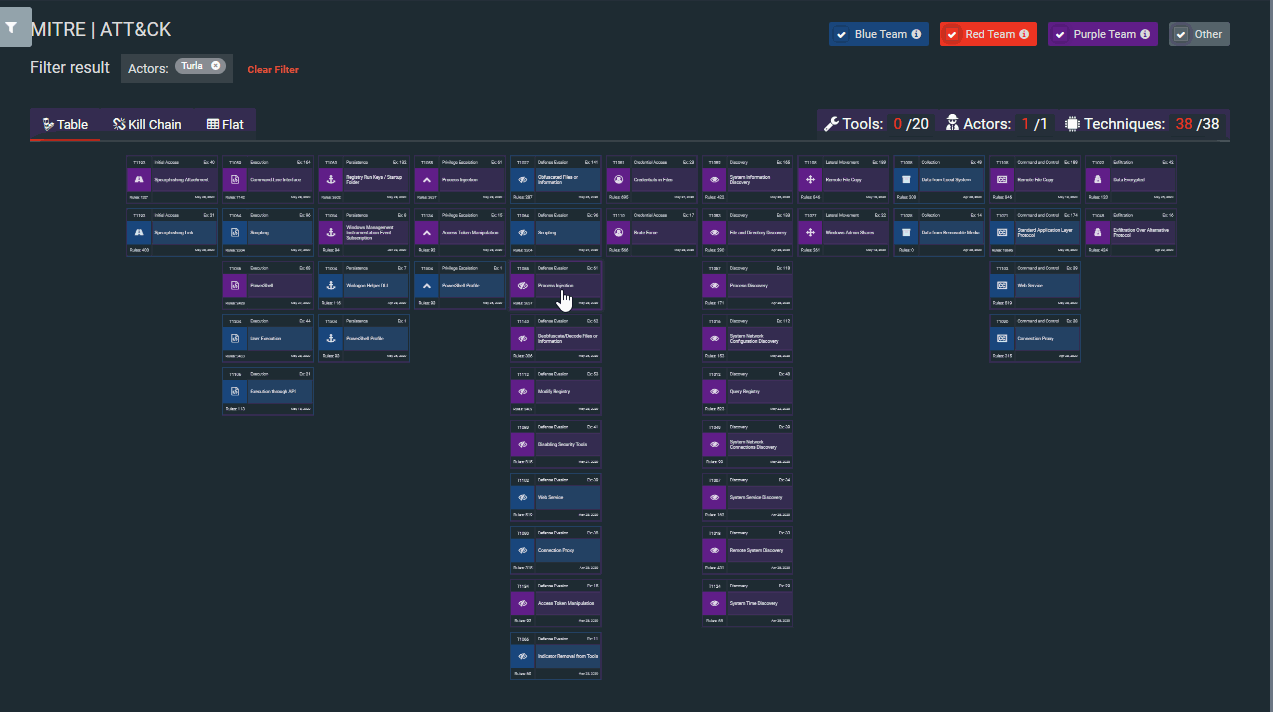Remove the Turla actor filter chip
This screenshot has height=712, width=1273.
coord(215,66)
